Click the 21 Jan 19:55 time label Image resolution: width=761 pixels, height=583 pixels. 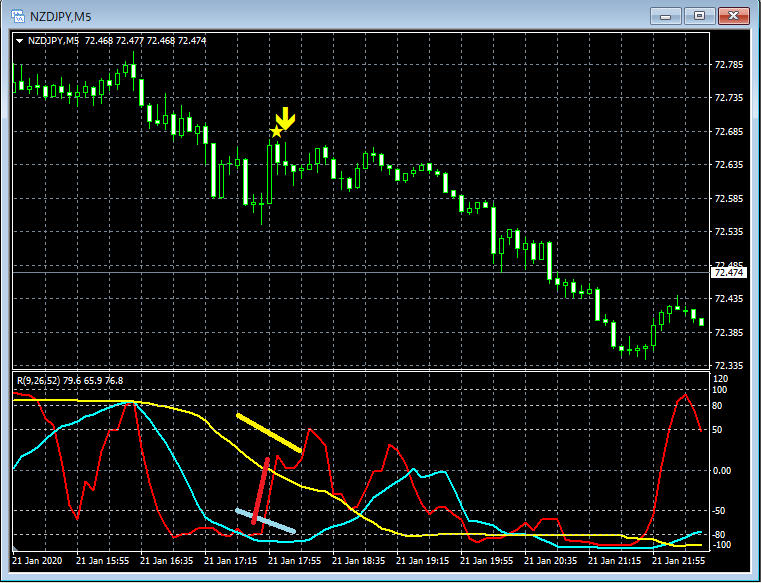click(487, 561)
